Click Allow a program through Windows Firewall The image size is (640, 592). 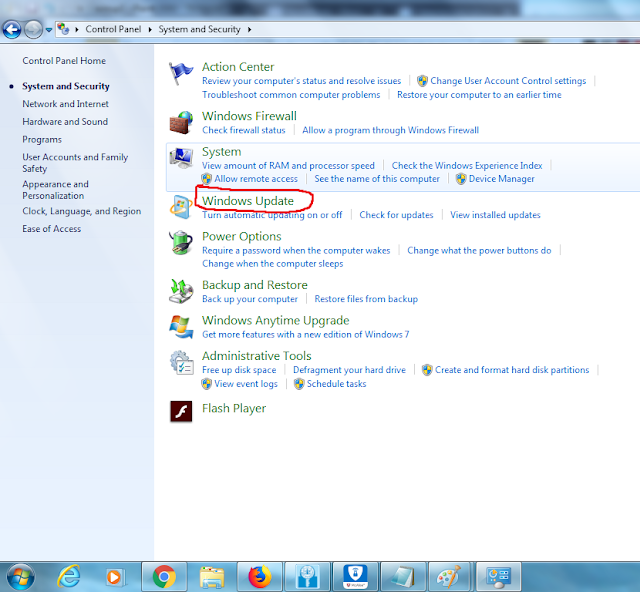pos(390,130)
